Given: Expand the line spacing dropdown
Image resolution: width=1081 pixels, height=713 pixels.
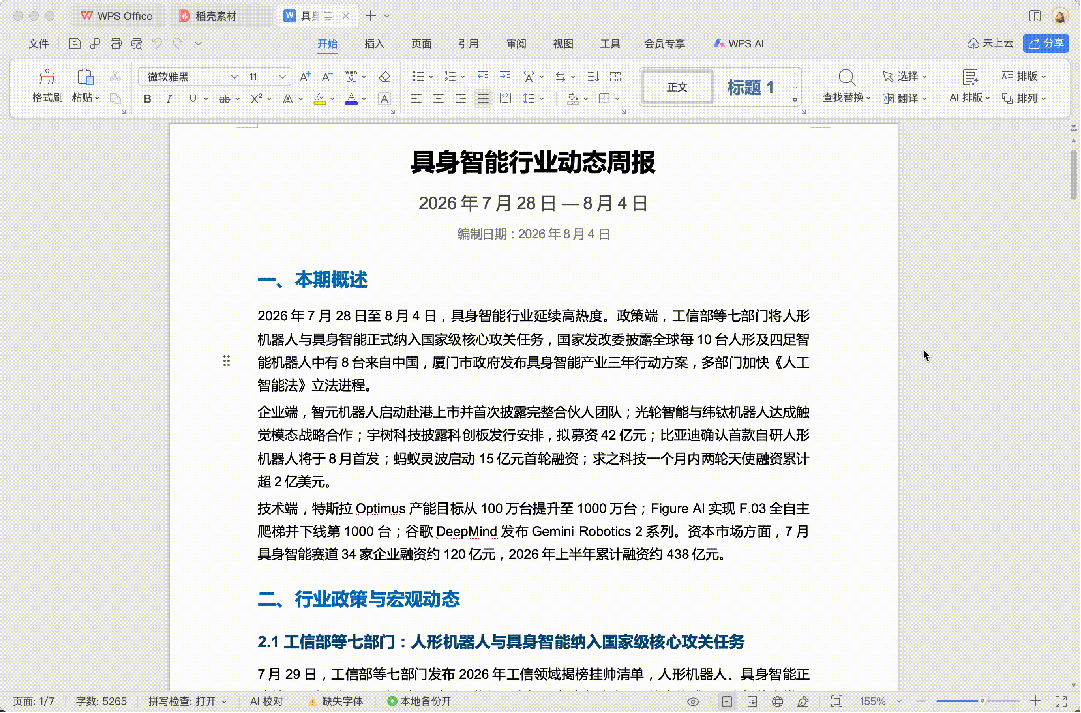Looking at the screenshot, I should coord(542,99).
